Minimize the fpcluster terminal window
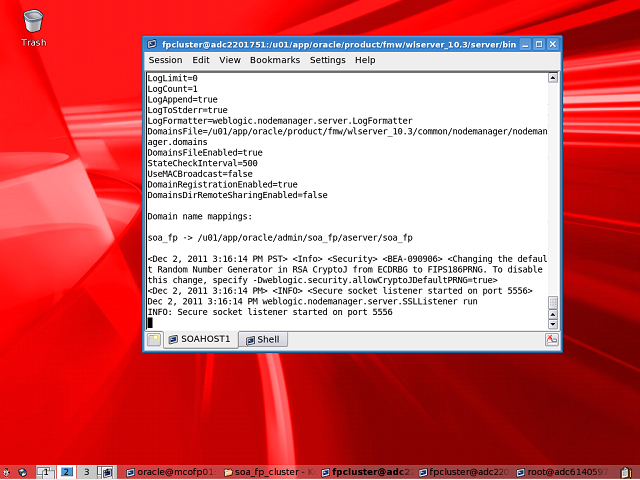 click(525, 44)
